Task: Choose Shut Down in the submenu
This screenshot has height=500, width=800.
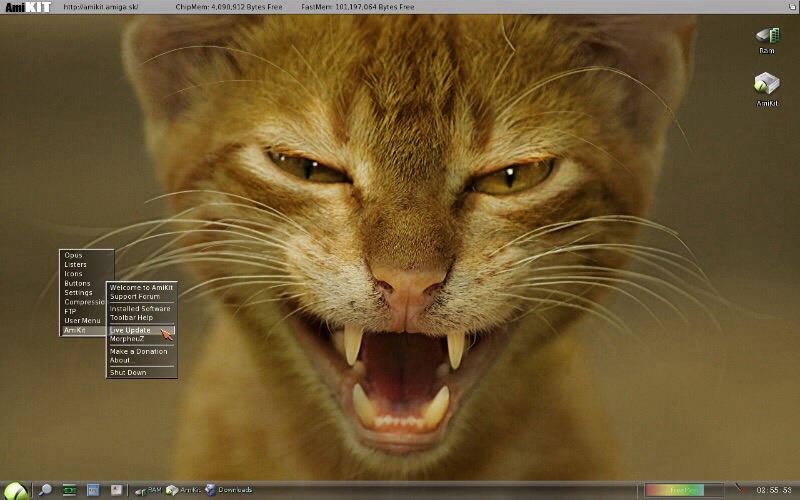Action: (128, 372)
